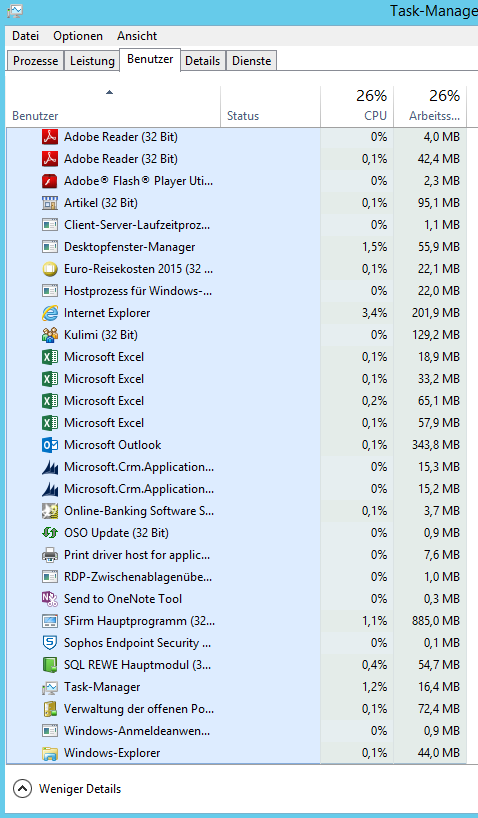The height and width of the screenshot is (818, 478).
Task: Sort by the Arbeitsspeicher column header
Action: 430,107
